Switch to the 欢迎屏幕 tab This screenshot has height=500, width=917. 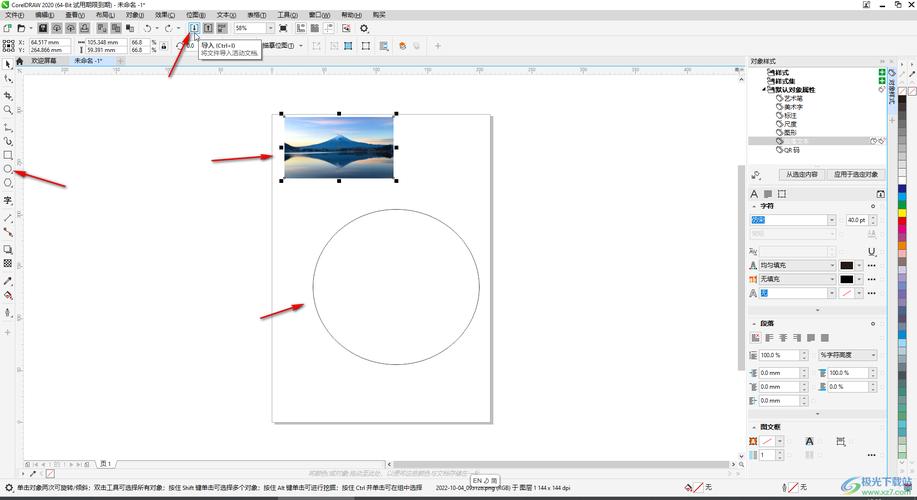47,61
